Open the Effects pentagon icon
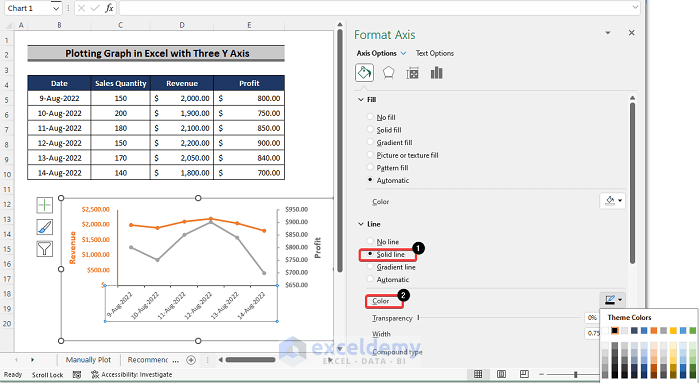 coord(388,73)
